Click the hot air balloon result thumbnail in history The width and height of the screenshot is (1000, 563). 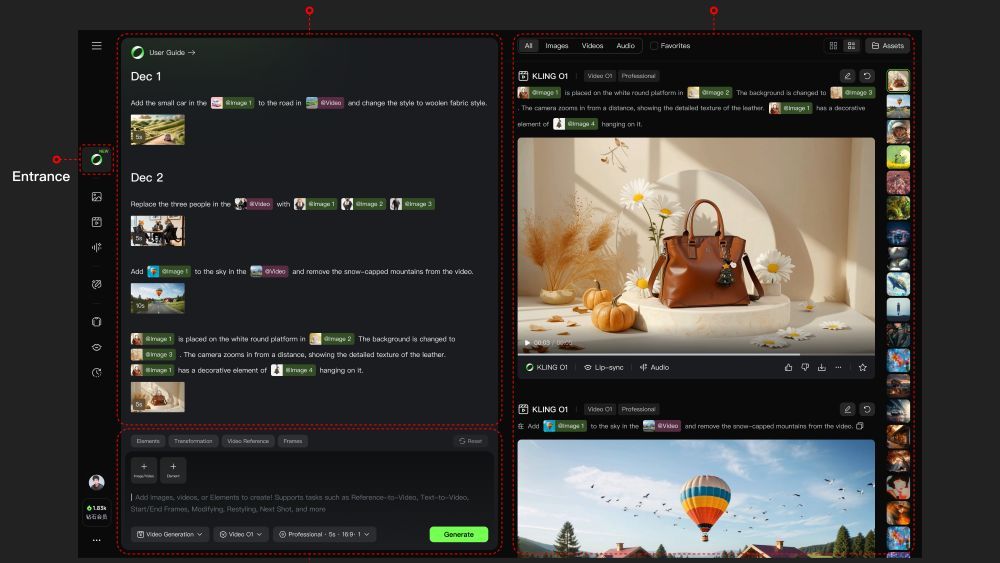158,298
